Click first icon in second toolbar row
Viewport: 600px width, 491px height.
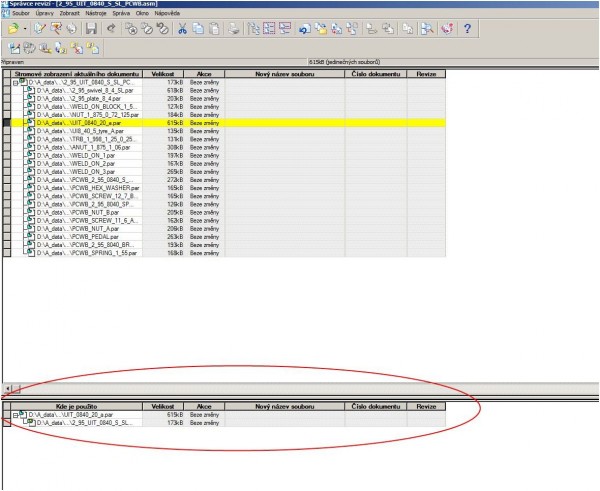point(12,48)
